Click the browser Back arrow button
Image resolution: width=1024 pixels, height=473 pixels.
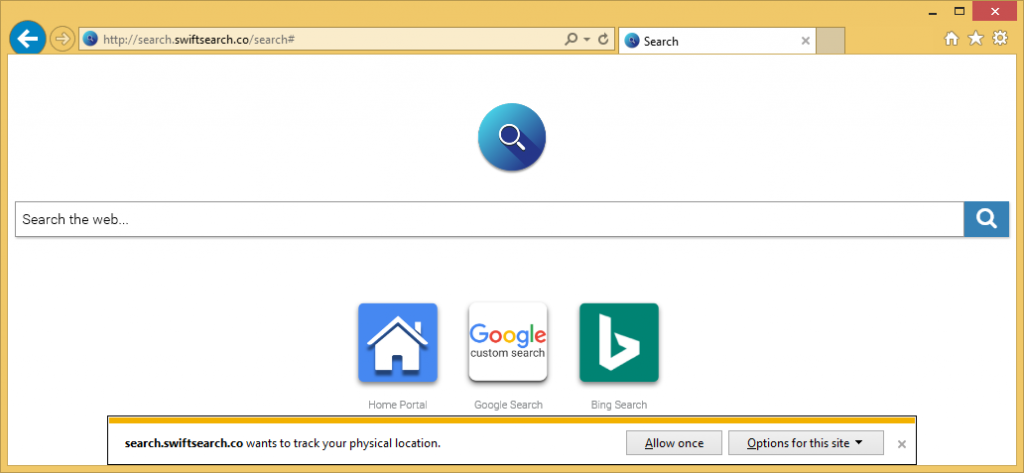point(27,39)
